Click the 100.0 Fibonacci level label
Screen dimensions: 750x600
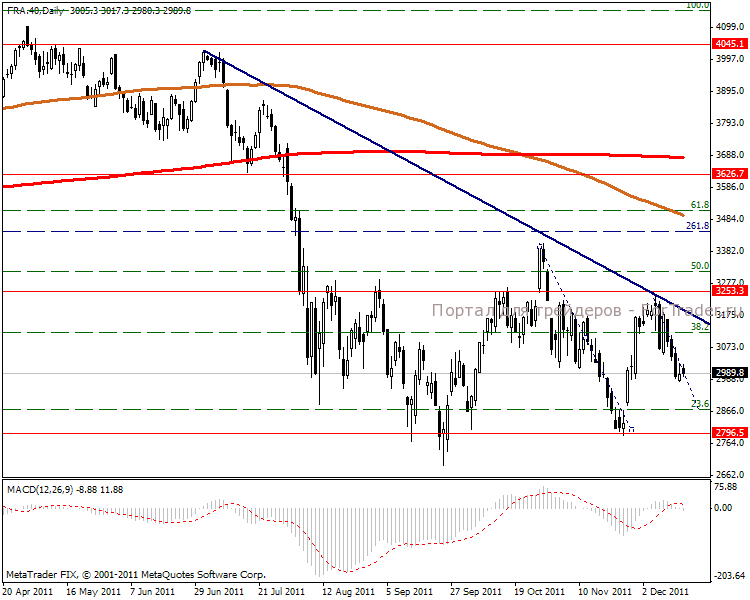[x=697, y=5]
